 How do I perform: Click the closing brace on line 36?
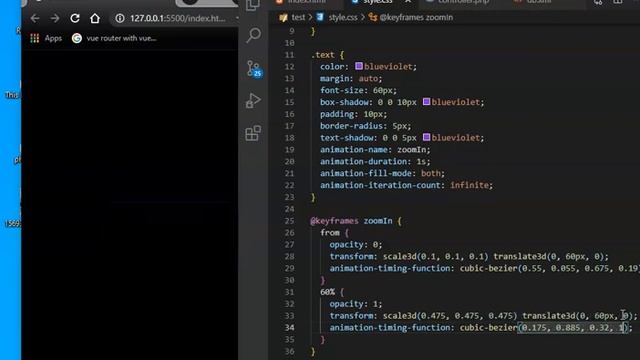pos(313,351)
